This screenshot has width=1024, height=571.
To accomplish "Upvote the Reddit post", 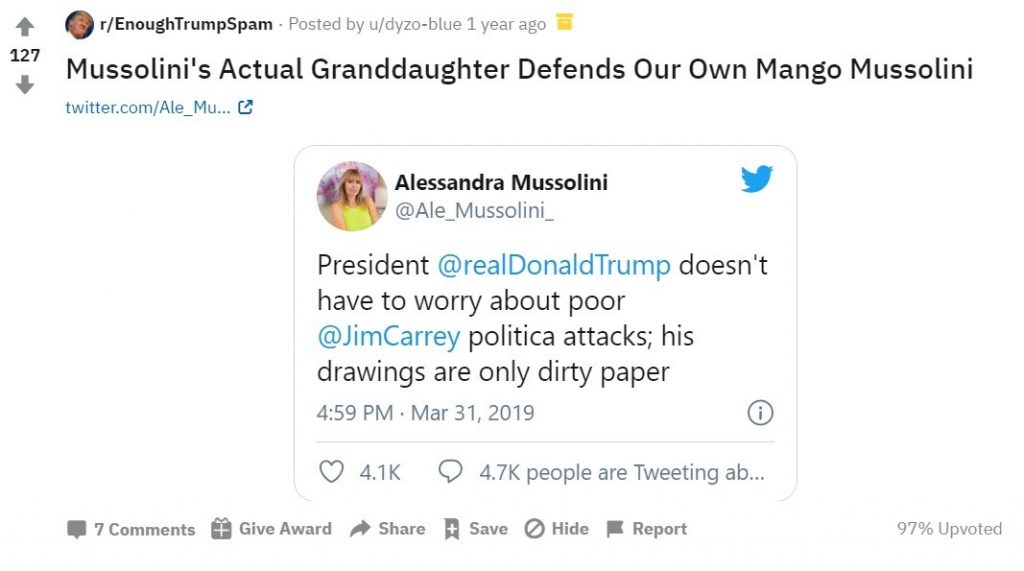I will [25, 27].
